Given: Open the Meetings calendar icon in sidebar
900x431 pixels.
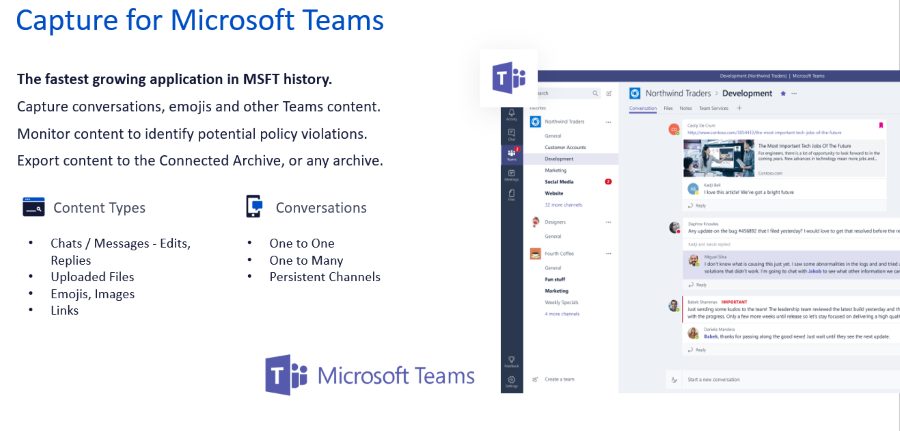Looking at the screenshot, I should 511,172.
